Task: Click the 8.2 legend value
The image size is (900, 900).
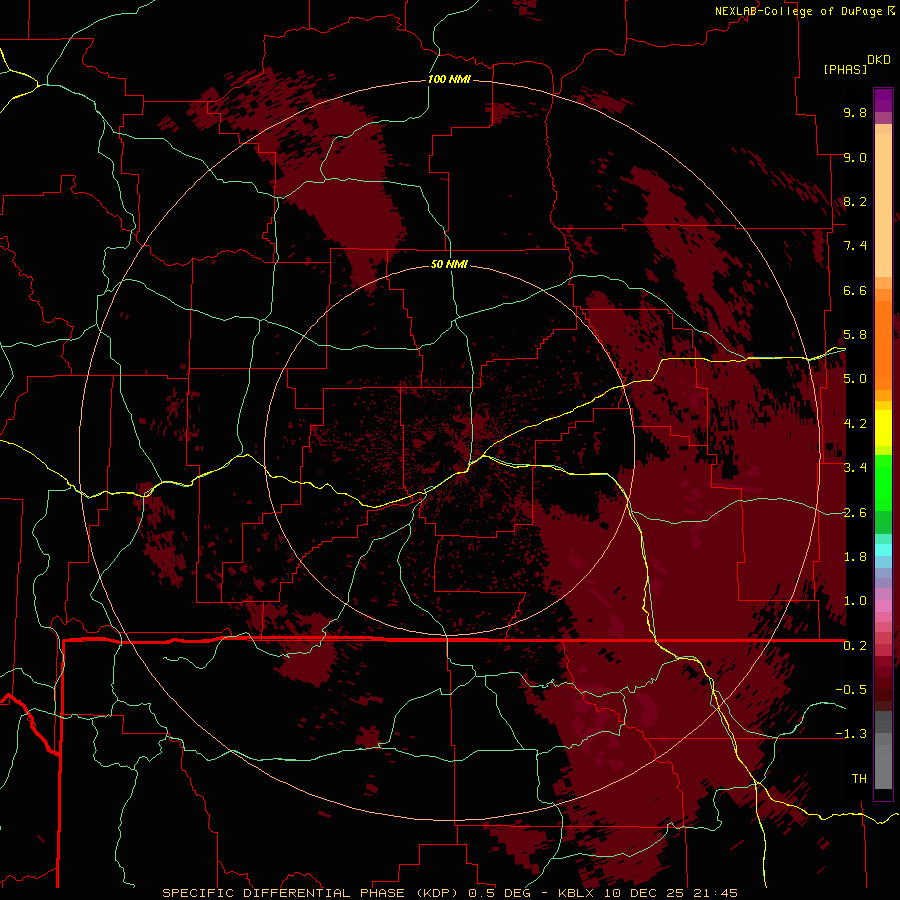Action: pos(855,201)
